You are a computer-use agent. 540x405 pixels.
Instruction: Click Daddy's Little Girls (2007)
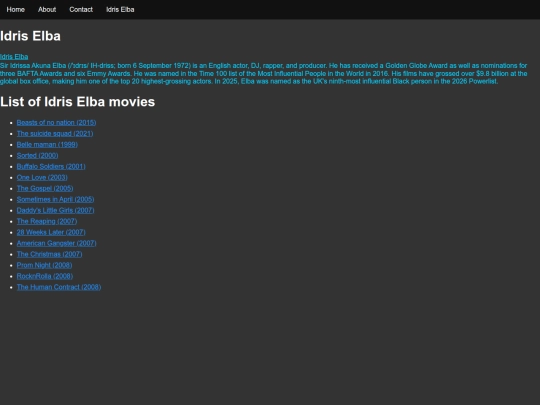pos(55,211)
